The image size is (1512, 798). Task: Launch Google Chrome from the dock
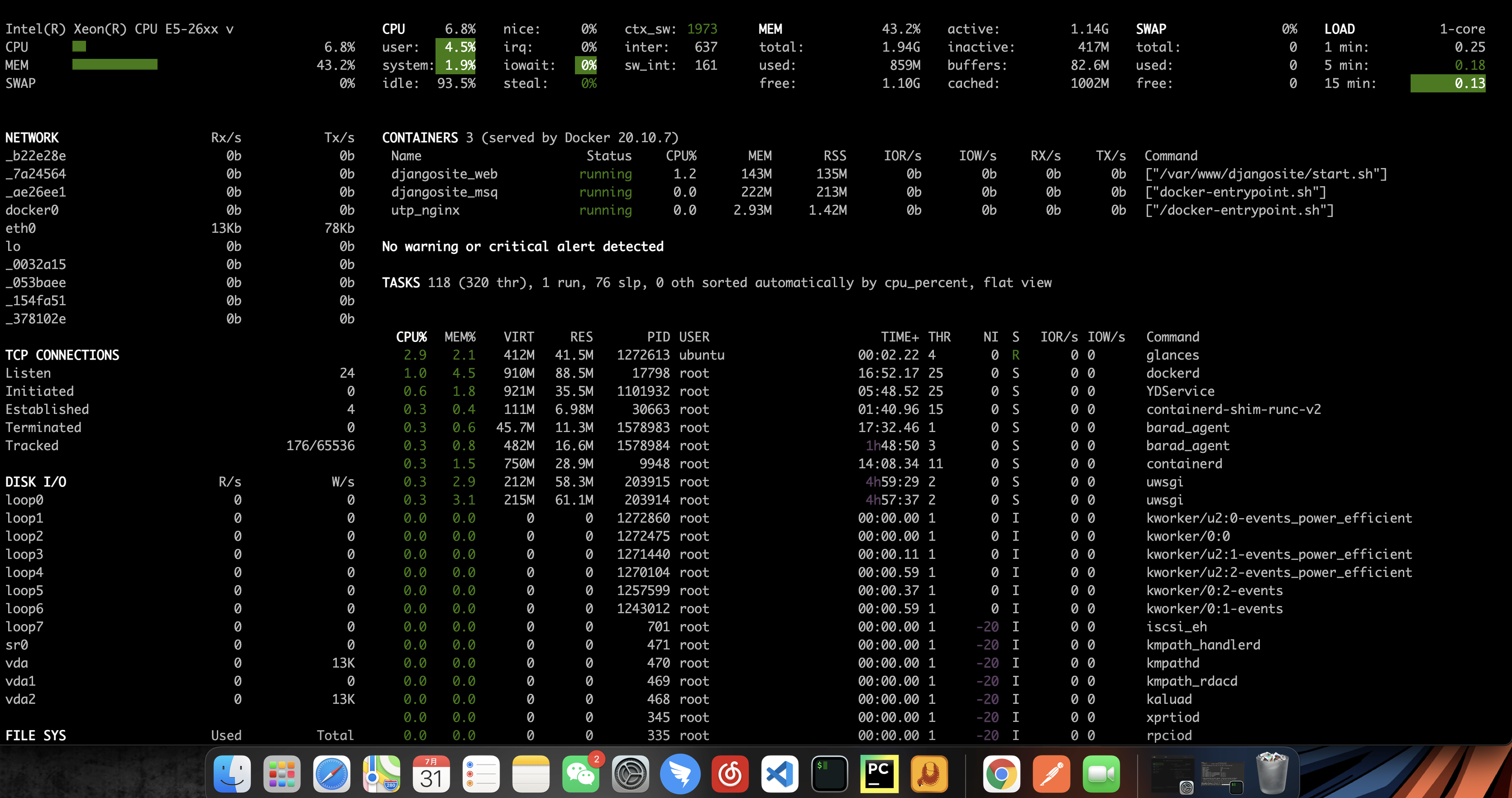coord(1001,774)
